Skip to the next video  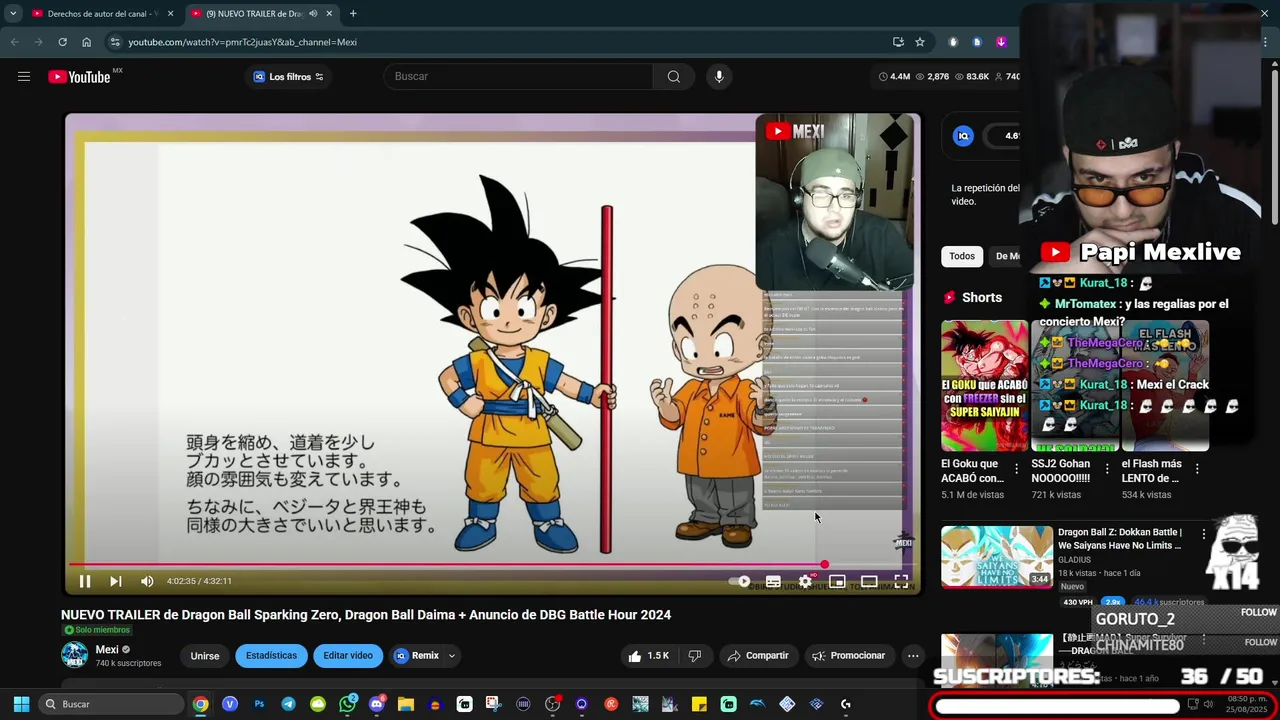(116, 581)
